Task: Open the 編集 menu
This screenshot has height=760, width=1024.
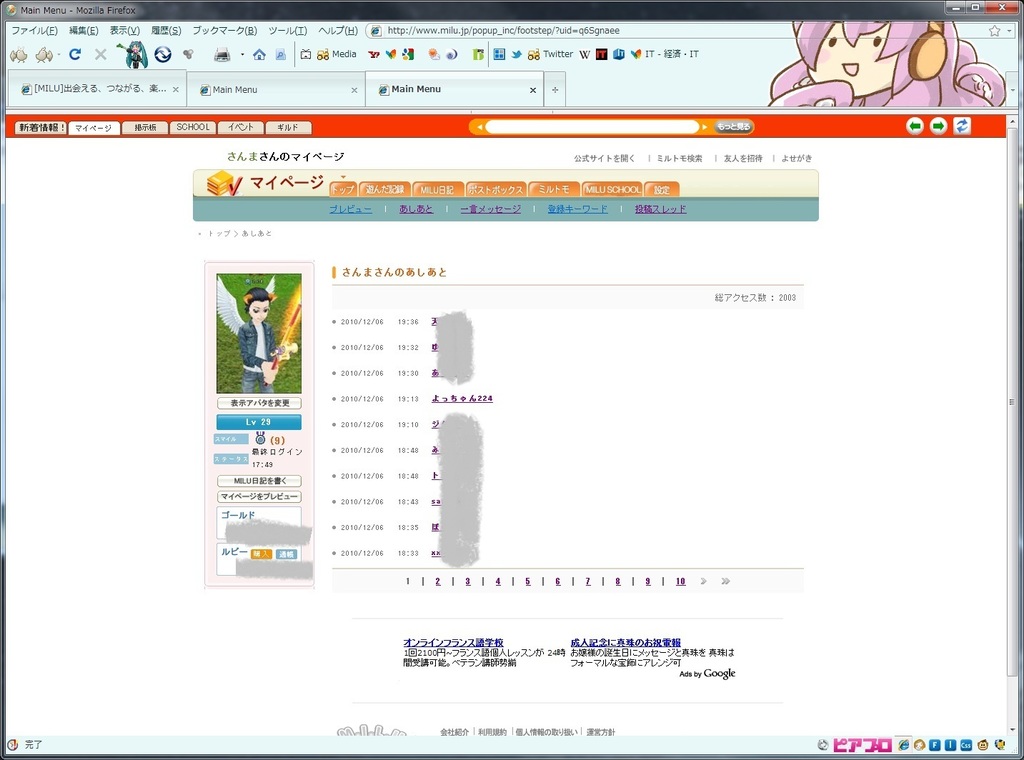Action: pyautogui.click(x=84, y=31)
